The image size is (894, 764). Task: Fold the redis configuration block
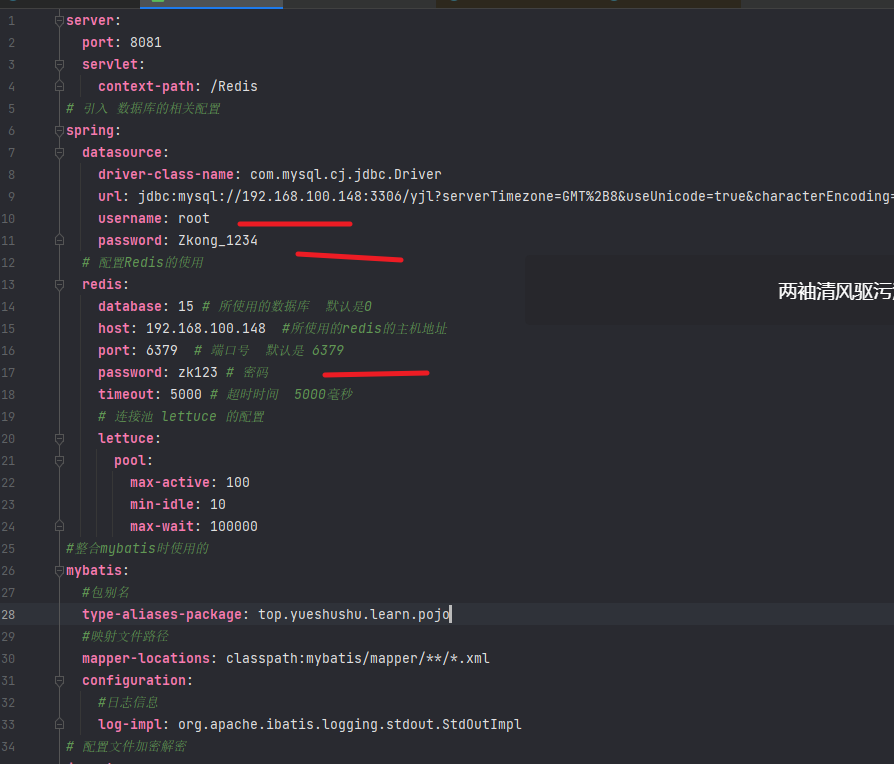(x=59, y=285)
